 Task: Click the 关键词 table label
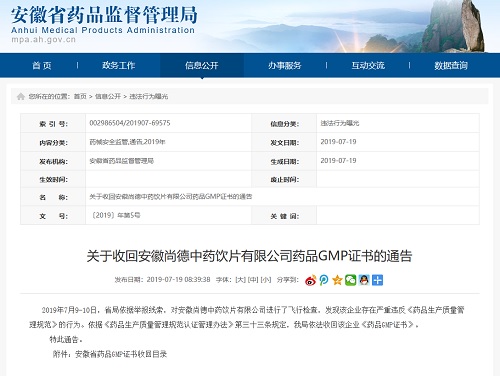coord(284,216)
